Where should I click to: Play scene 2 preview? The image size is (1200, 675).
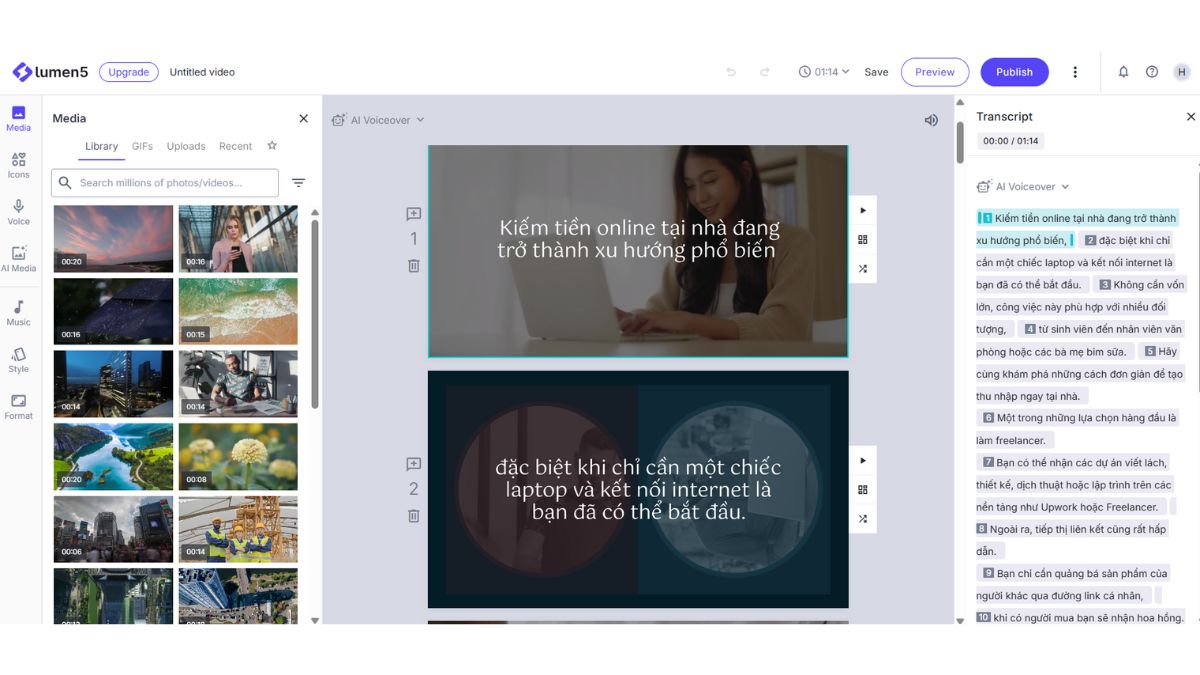tap(863, 460)
